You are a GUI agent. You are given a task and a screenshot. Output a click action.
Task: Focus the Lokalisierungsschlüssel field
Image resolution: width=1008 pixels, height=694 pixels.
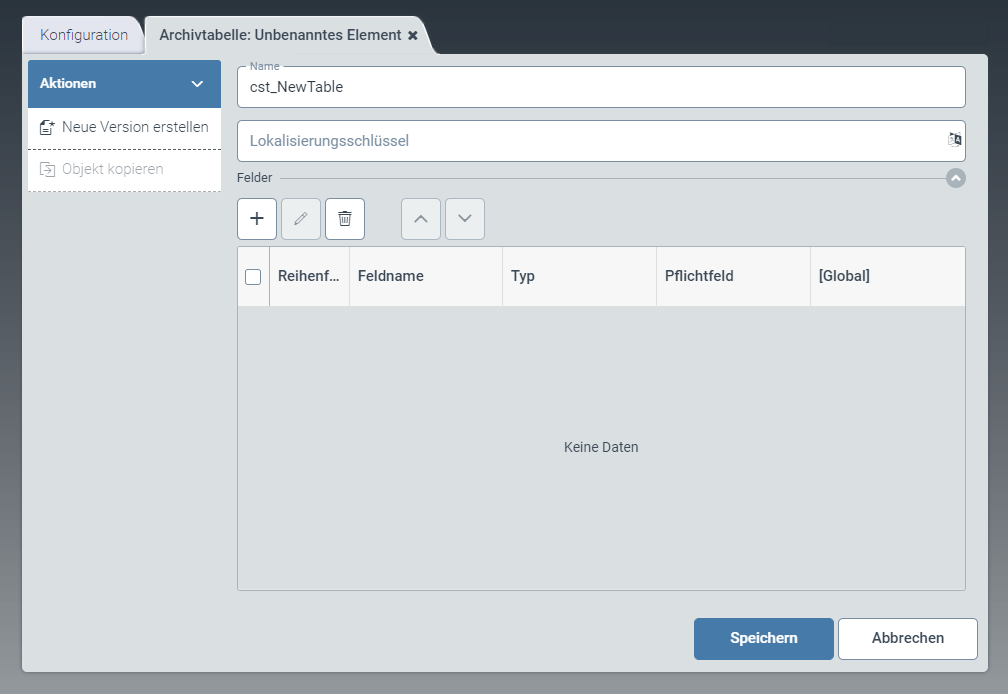coord(590,141)
